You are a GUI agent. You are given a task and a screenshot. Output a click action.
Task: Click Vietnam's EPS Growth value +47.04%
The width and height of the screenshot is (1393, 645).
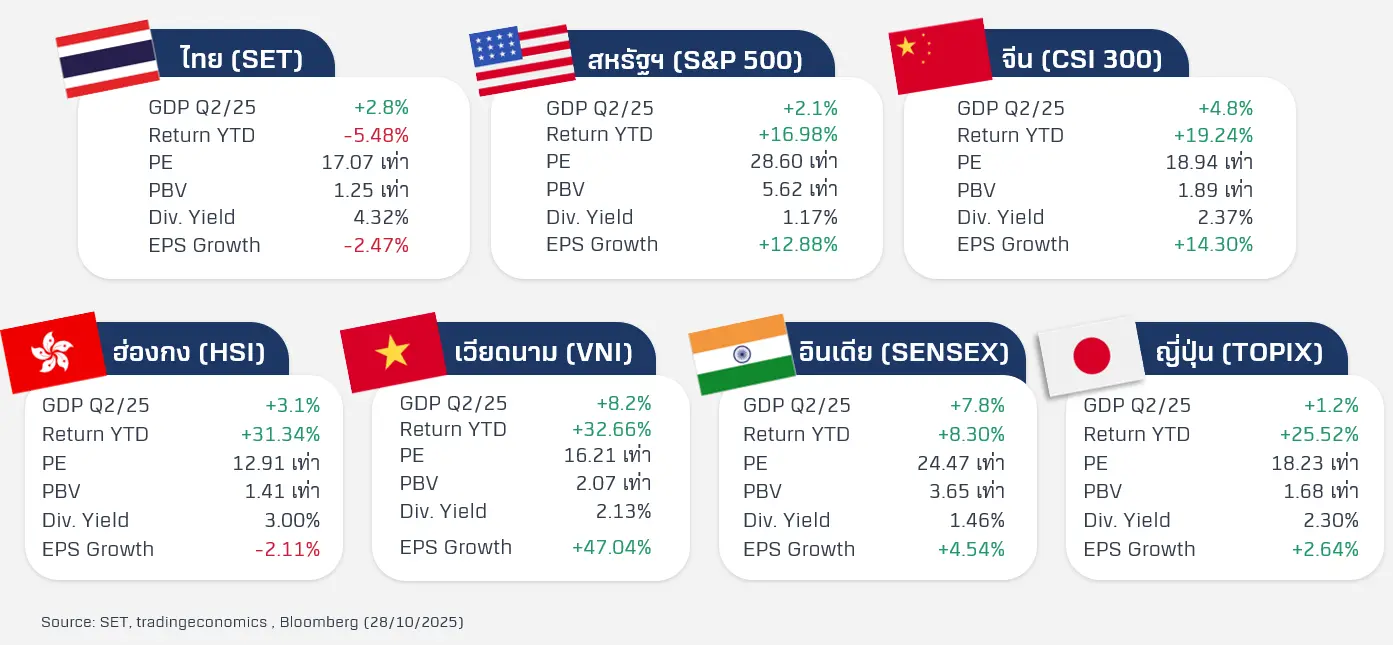tap(611, 547)
